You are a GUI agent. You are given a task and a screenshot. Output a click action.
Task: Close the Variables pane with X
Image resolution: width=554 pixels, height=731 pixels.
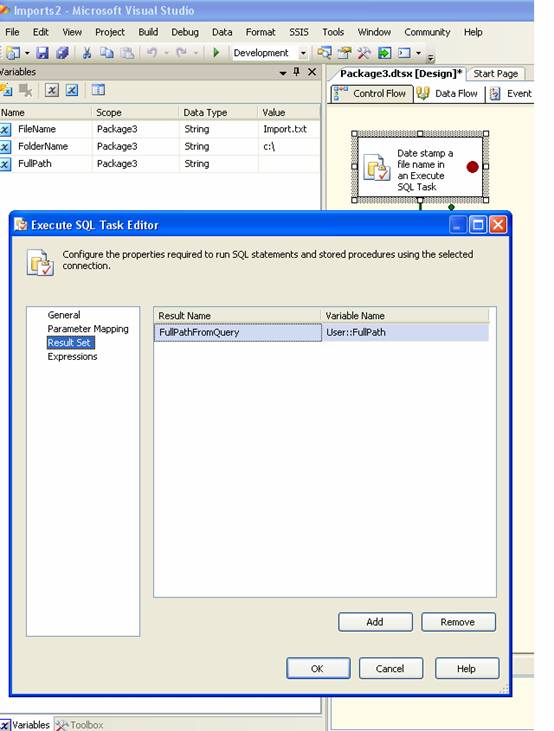pyautogui.click(x=312, y=72)
